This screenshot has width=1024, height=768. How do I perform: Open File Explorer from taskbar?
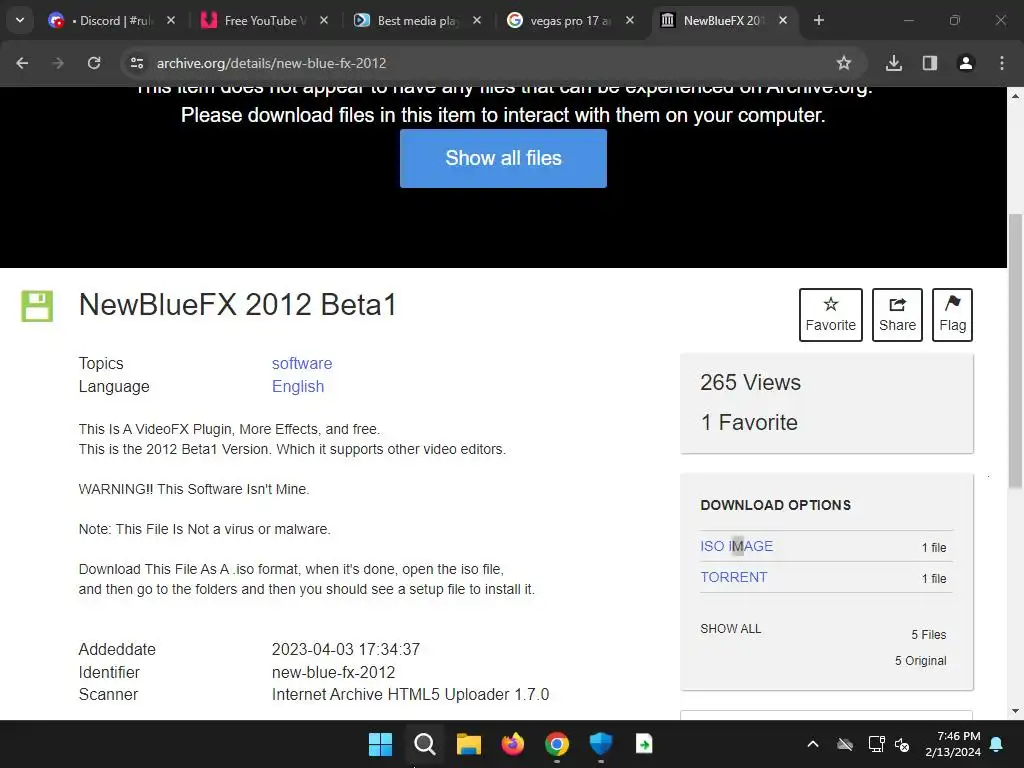pos(468,744)
